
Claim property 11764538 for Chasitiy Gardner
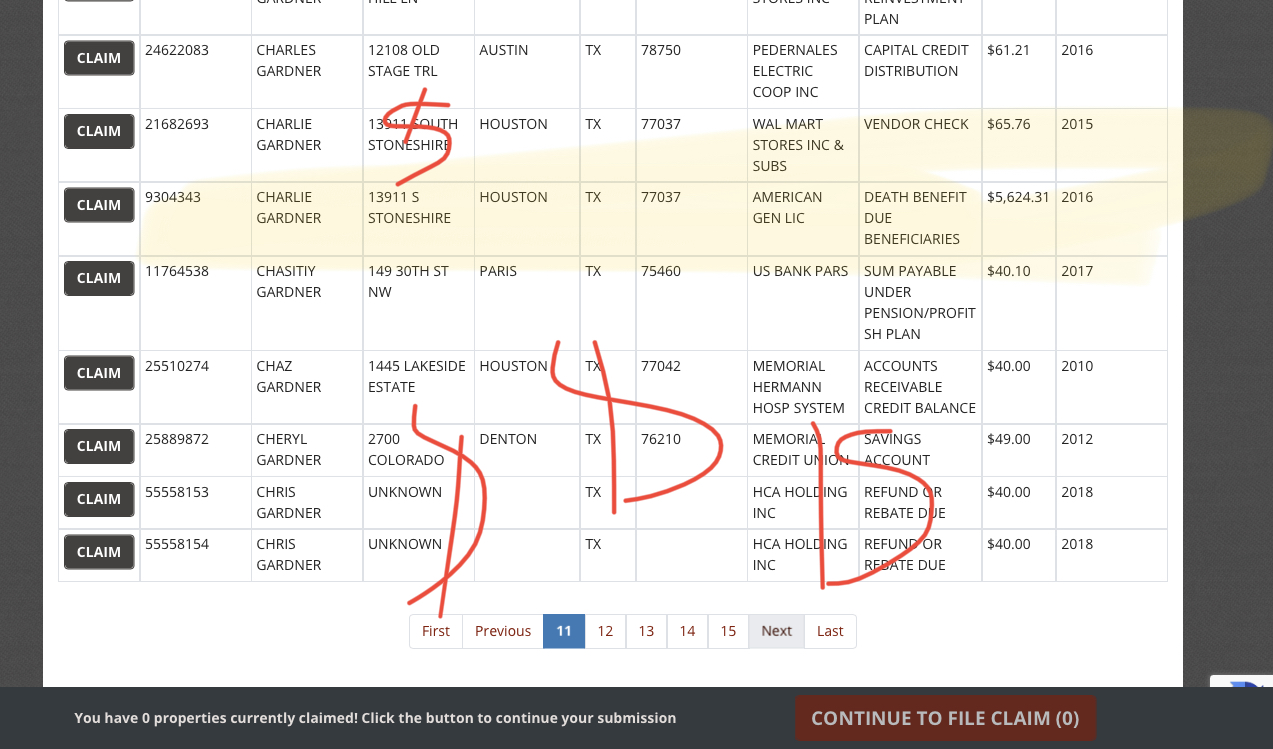(x=99, y=278)
